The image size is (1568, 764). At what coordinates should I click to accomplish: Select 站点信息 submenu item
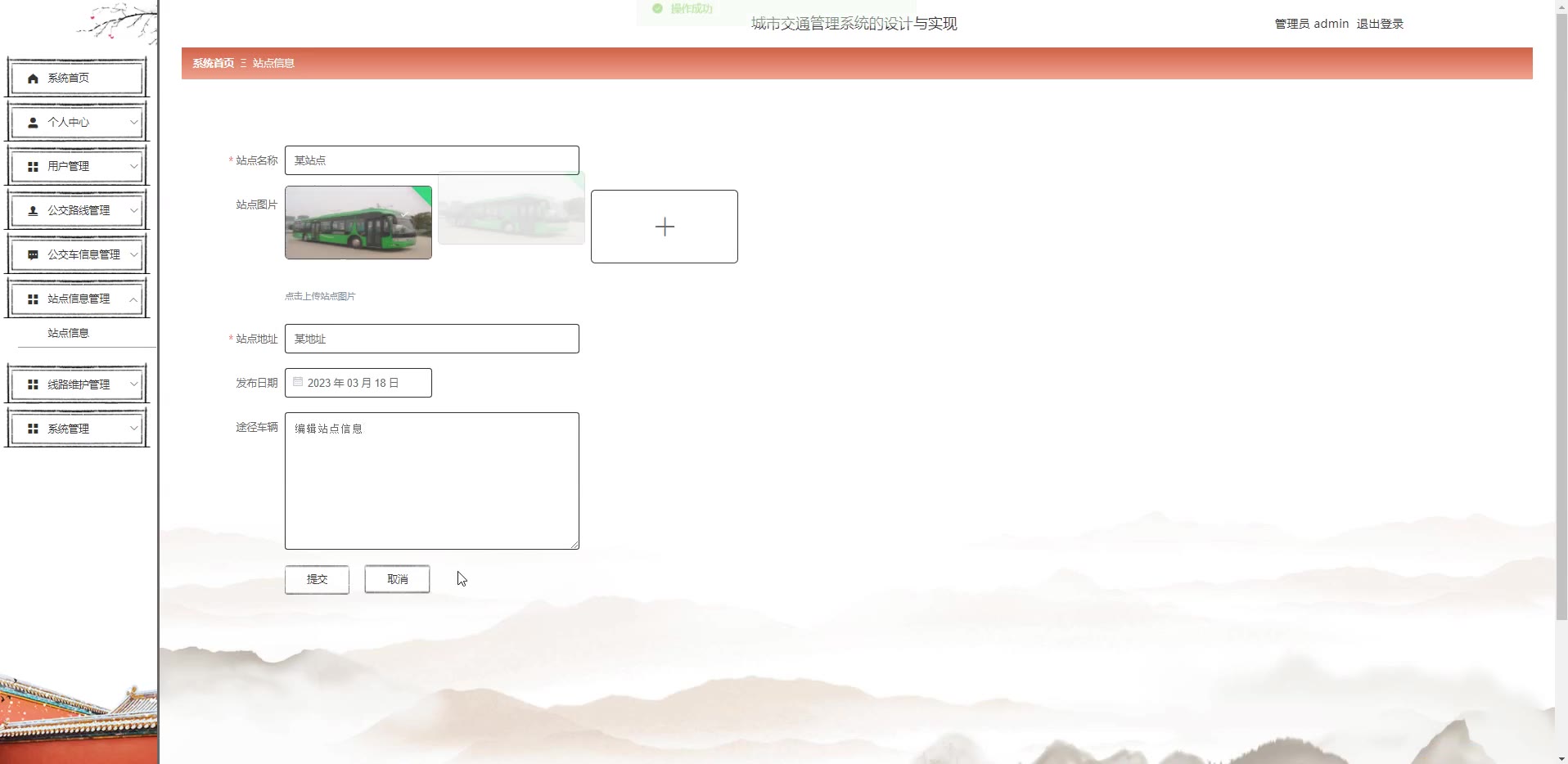(69, 333)
